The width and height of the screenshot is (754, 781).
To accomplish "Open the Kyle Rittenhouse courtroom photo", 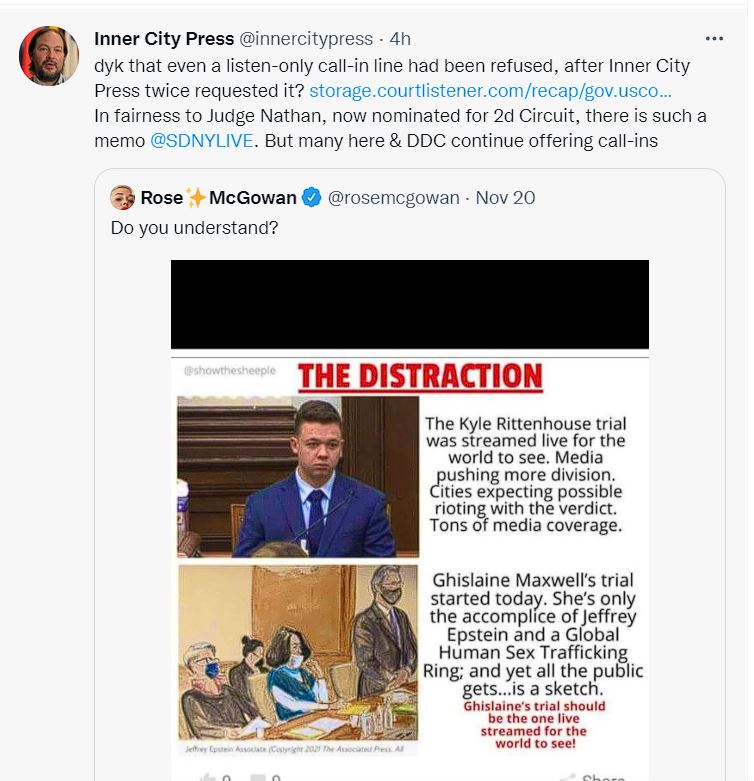I will tap(298, 477).
